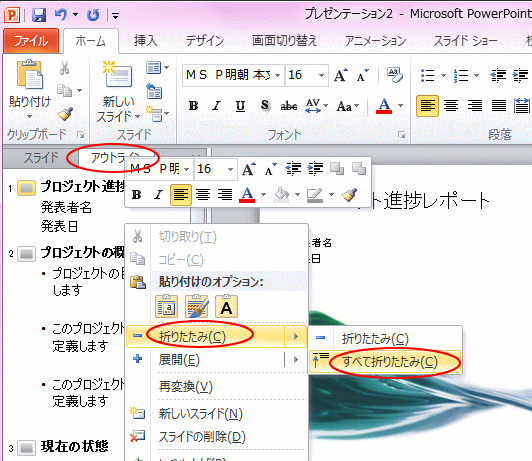Viewport: 532px width, 461px height.
Task: Toggle Underline in ribbon Font group
Action: (x=240, y=106)
